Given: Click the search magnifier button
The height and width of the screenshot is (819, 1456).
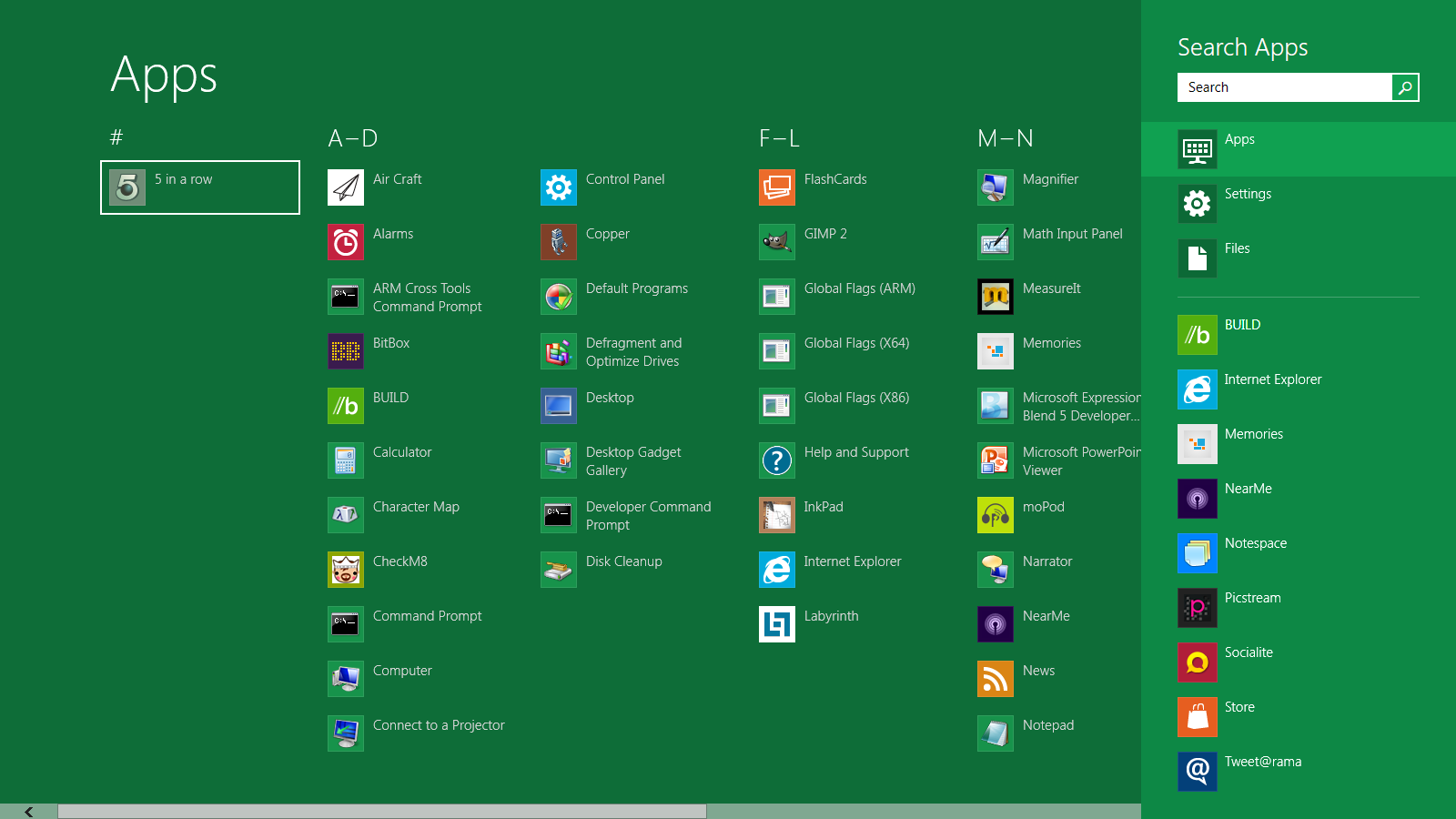Looking at the screenshot, I should [1405, 87].
